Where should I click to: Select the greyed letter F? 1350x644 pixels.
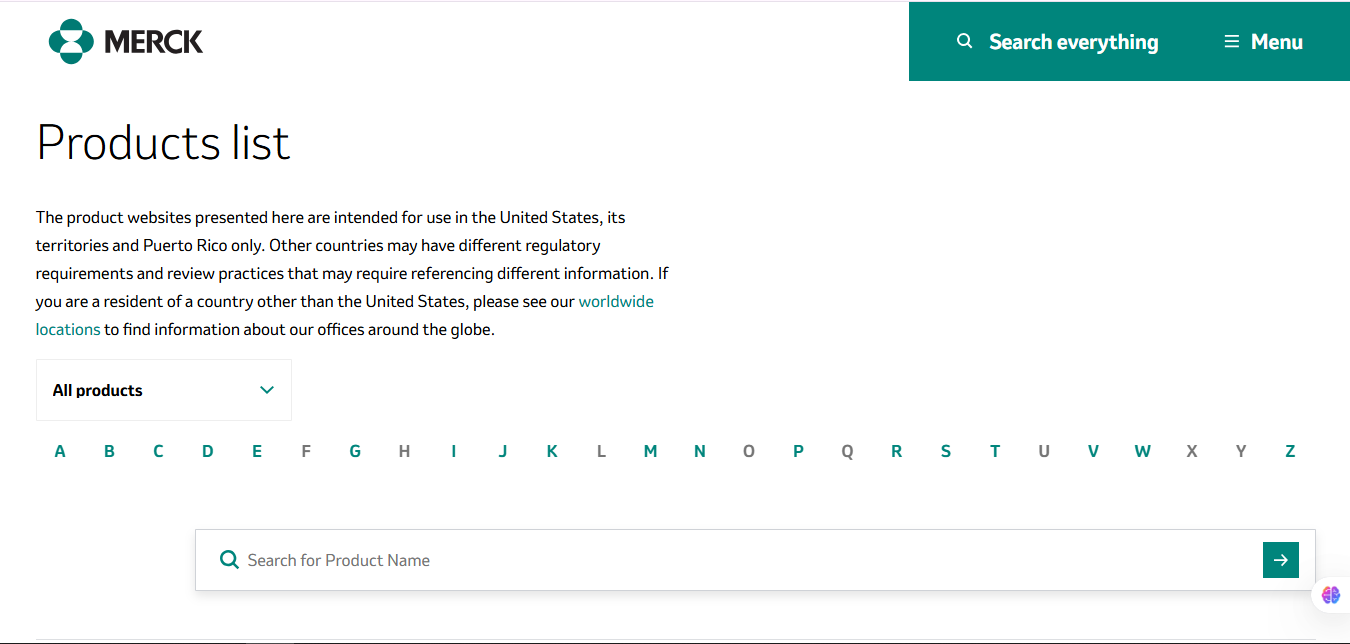point(306,451)
